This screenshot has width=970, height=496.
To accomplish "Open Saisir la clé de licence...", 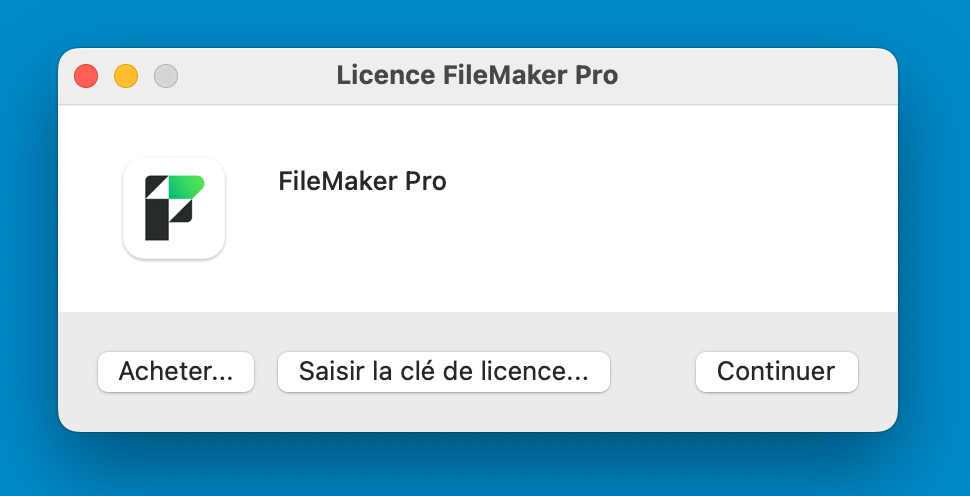I will [443, 372].
